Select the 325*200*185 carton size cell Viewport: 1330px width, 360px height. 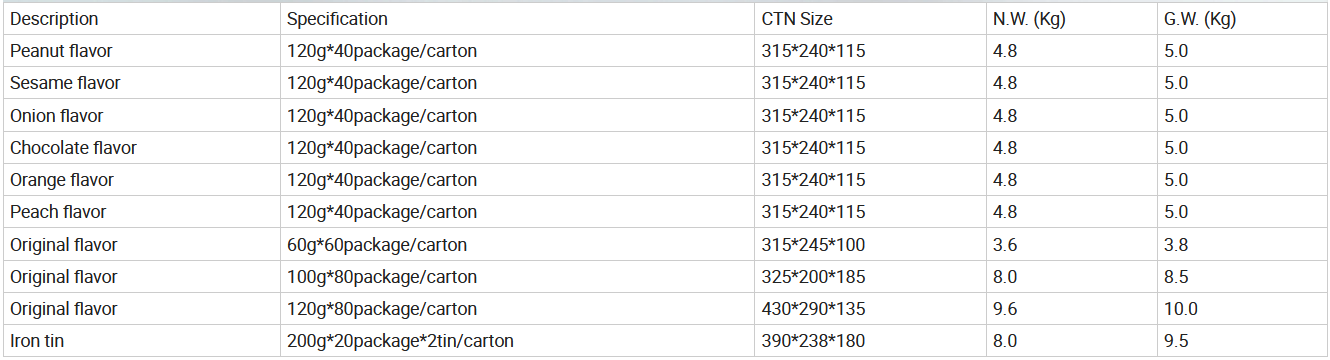point(869,277)
